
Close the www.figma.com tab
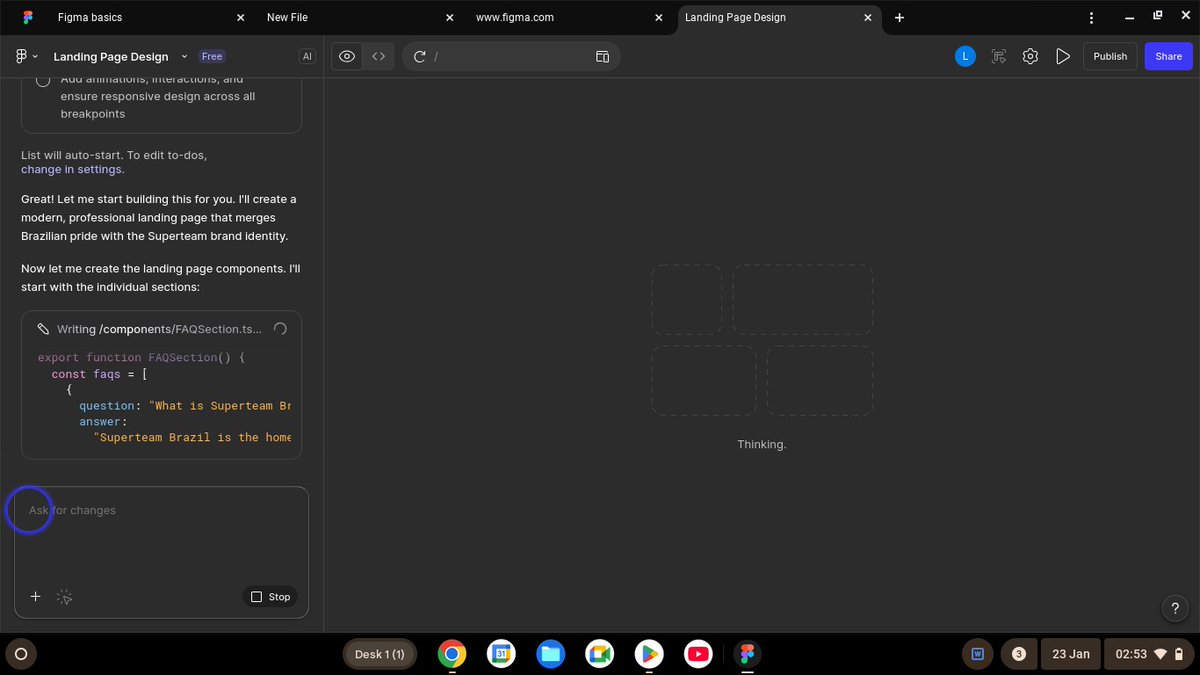659,18
